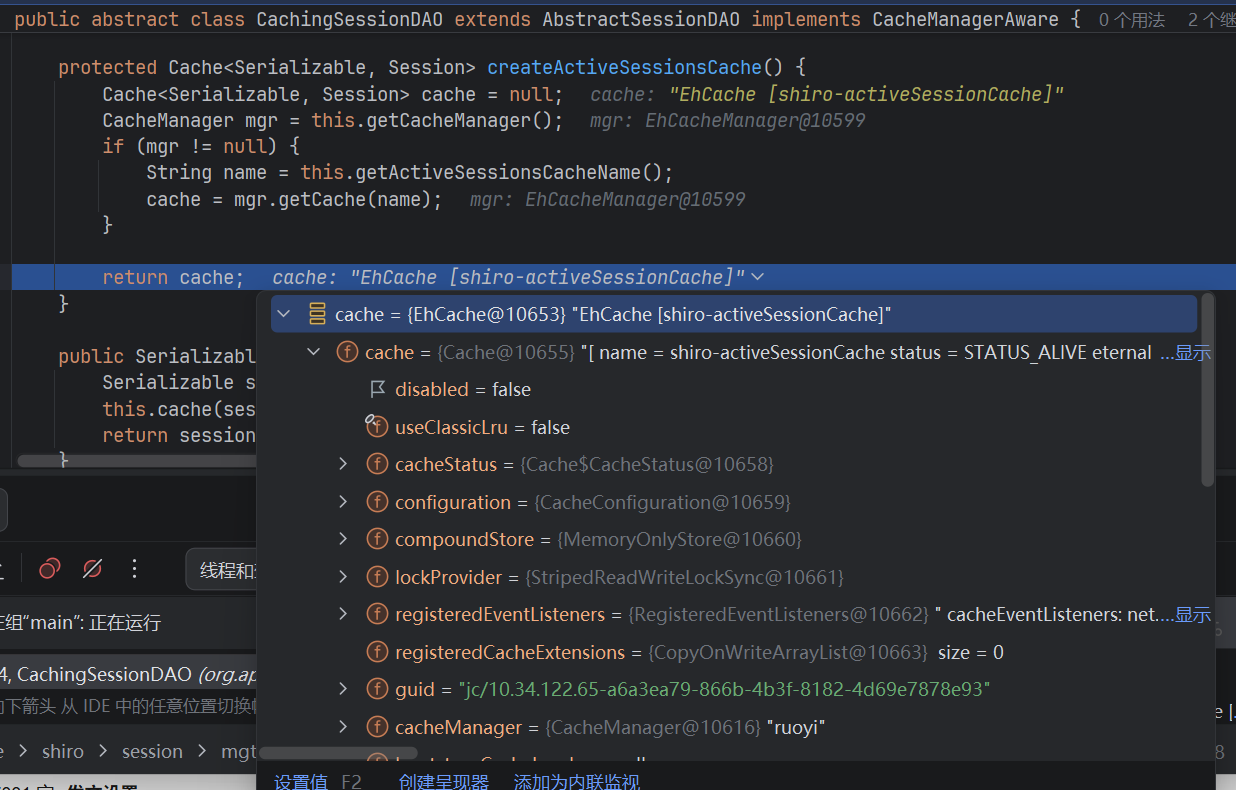Click the CacheManagerAware interface name
Image resolution: width=1236 pixels, height=790 pixels.
(x=965, y=19)
